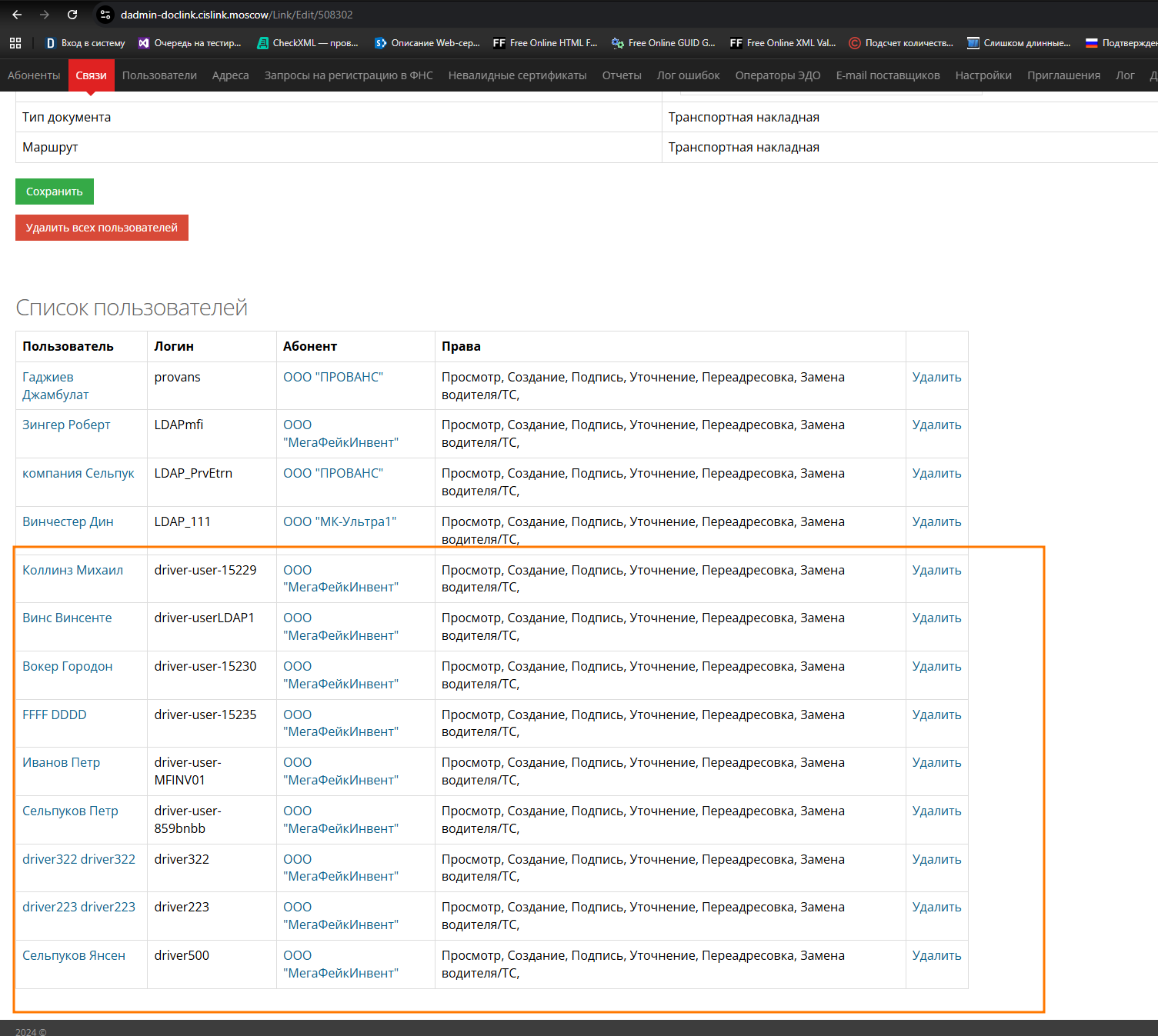The width and height of the screenshot is (1158, 1036).
Task: Open the 'Лог ошибок' menu item
Action: (688, 75)
